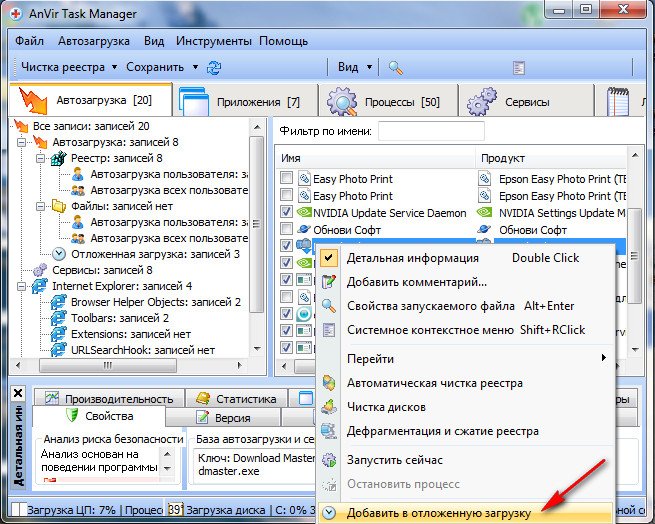The width and height of the screenshot is (655, 524).
Task: Open the Файл menu
Action: click(x=29, y=41)
